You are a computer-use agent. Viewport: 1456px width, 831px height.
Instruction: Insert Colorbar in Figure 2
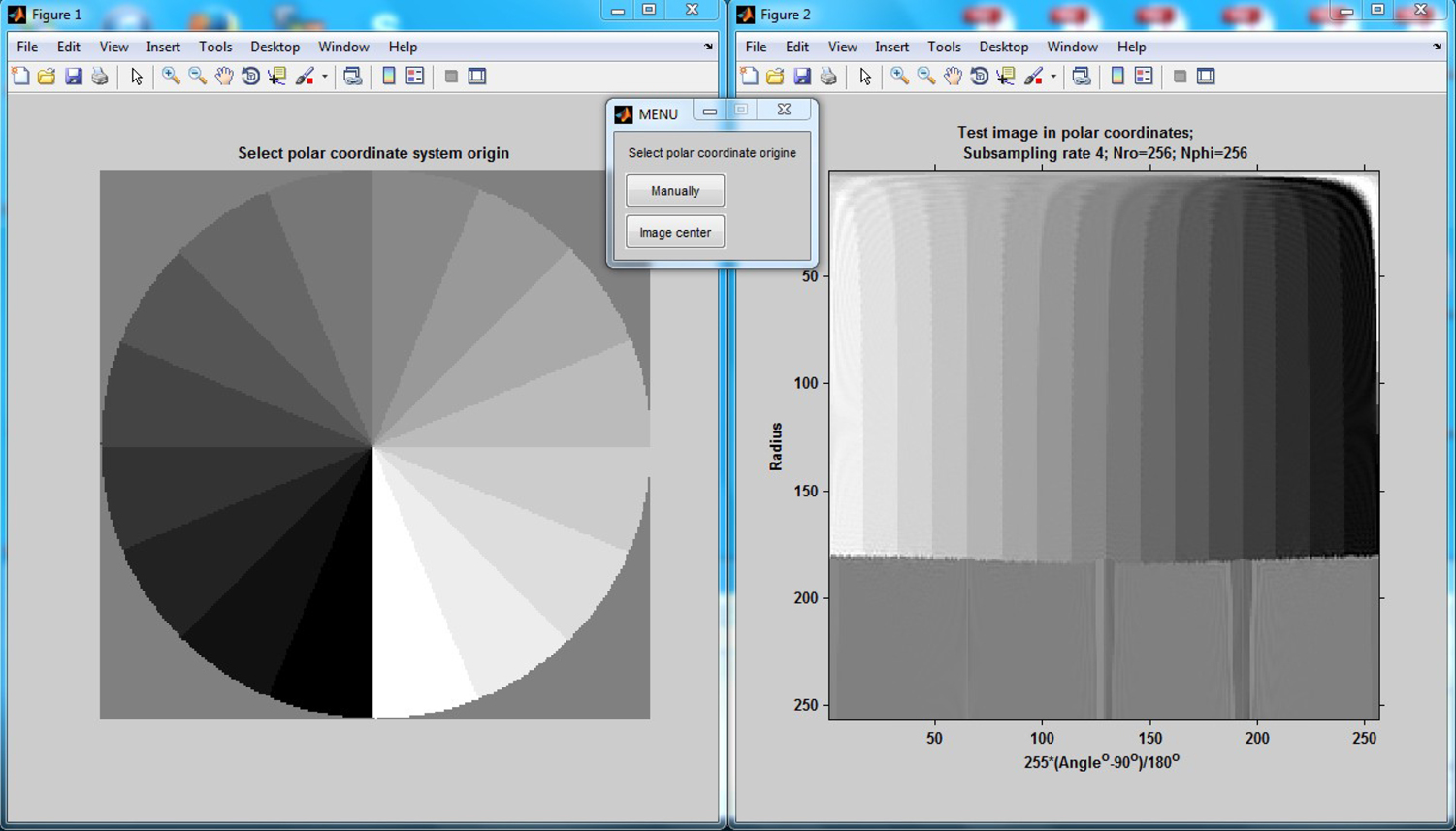pos(1117,77)
